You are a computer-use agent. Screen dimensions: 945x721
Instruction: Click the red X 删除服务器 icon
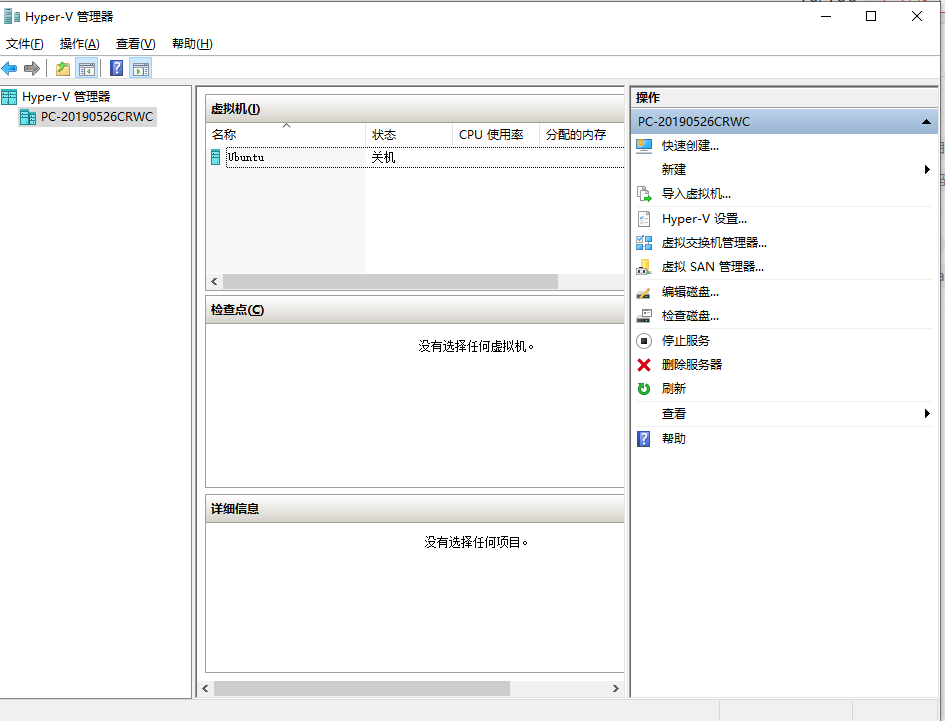click(x=644, y=365)
